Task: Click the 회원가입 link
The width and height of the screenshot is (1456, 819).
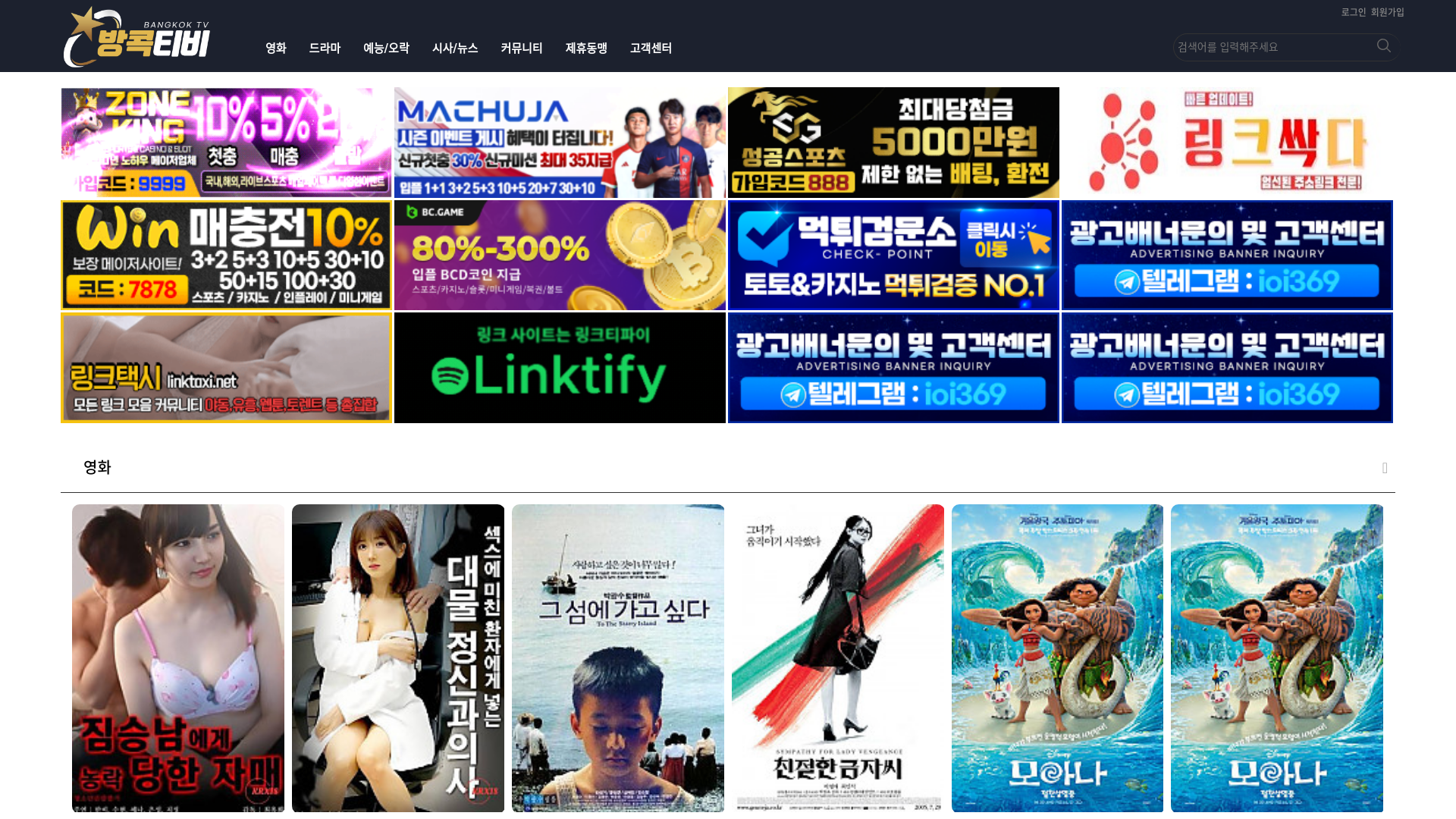Action: [1388, 12]
